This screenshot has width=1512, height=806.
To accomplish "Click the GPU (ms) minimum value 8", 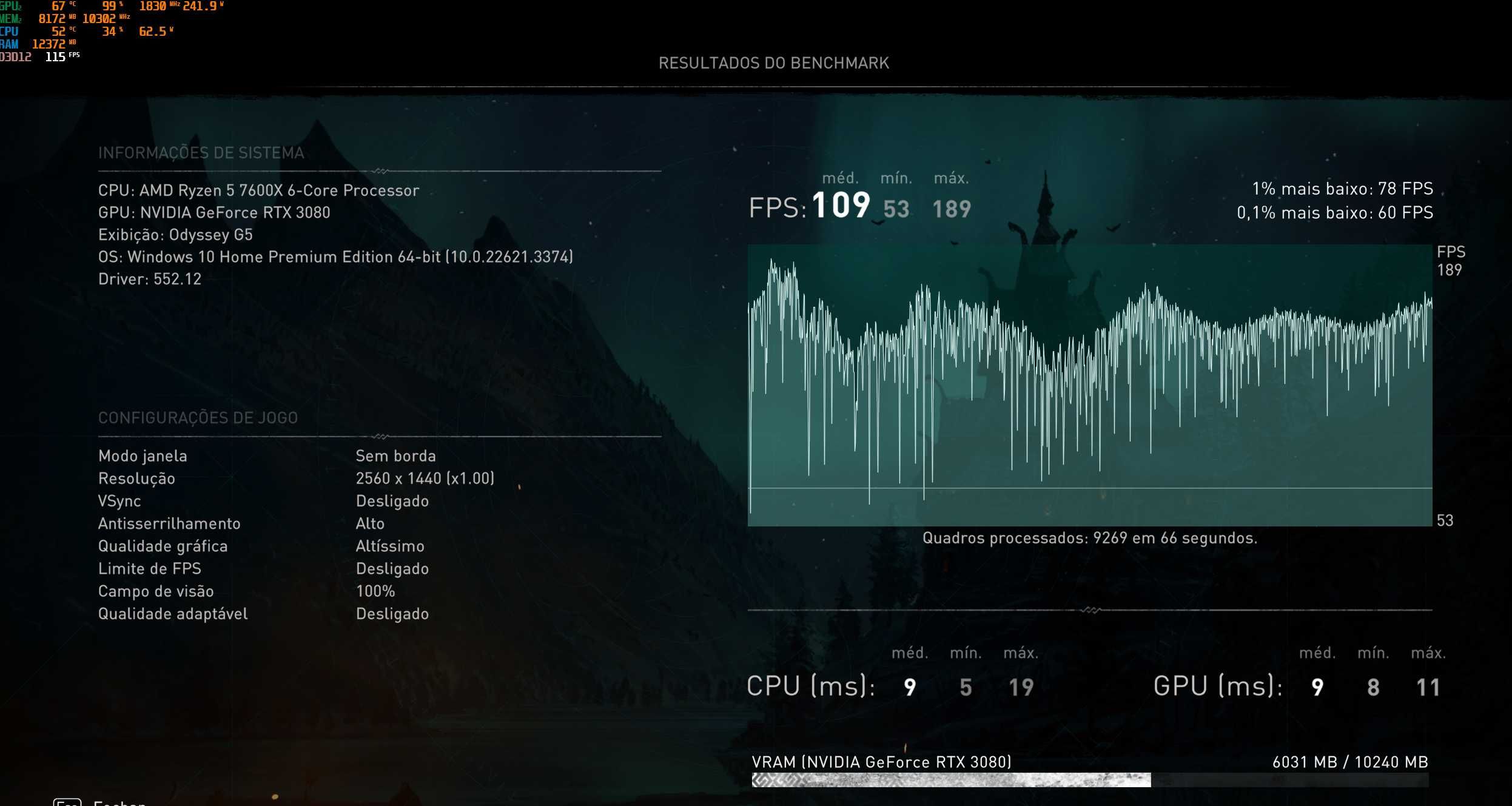I will pyautogui.click(x=1373, y=688).
